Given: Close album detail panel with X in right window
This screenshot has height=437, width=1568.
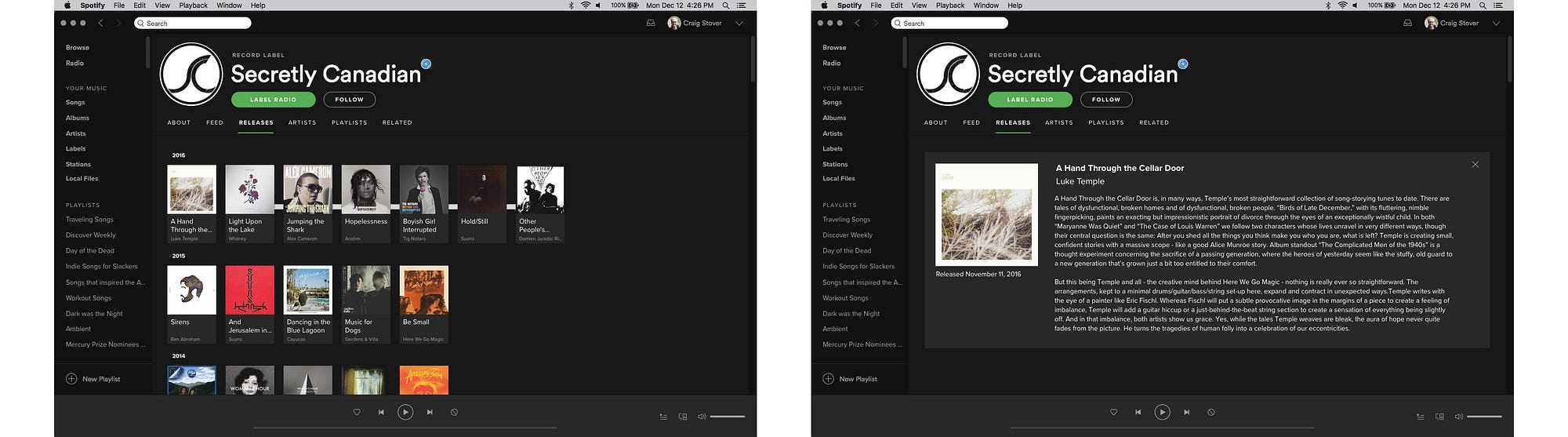Looking at the screenshot, I should (1475, 164).
